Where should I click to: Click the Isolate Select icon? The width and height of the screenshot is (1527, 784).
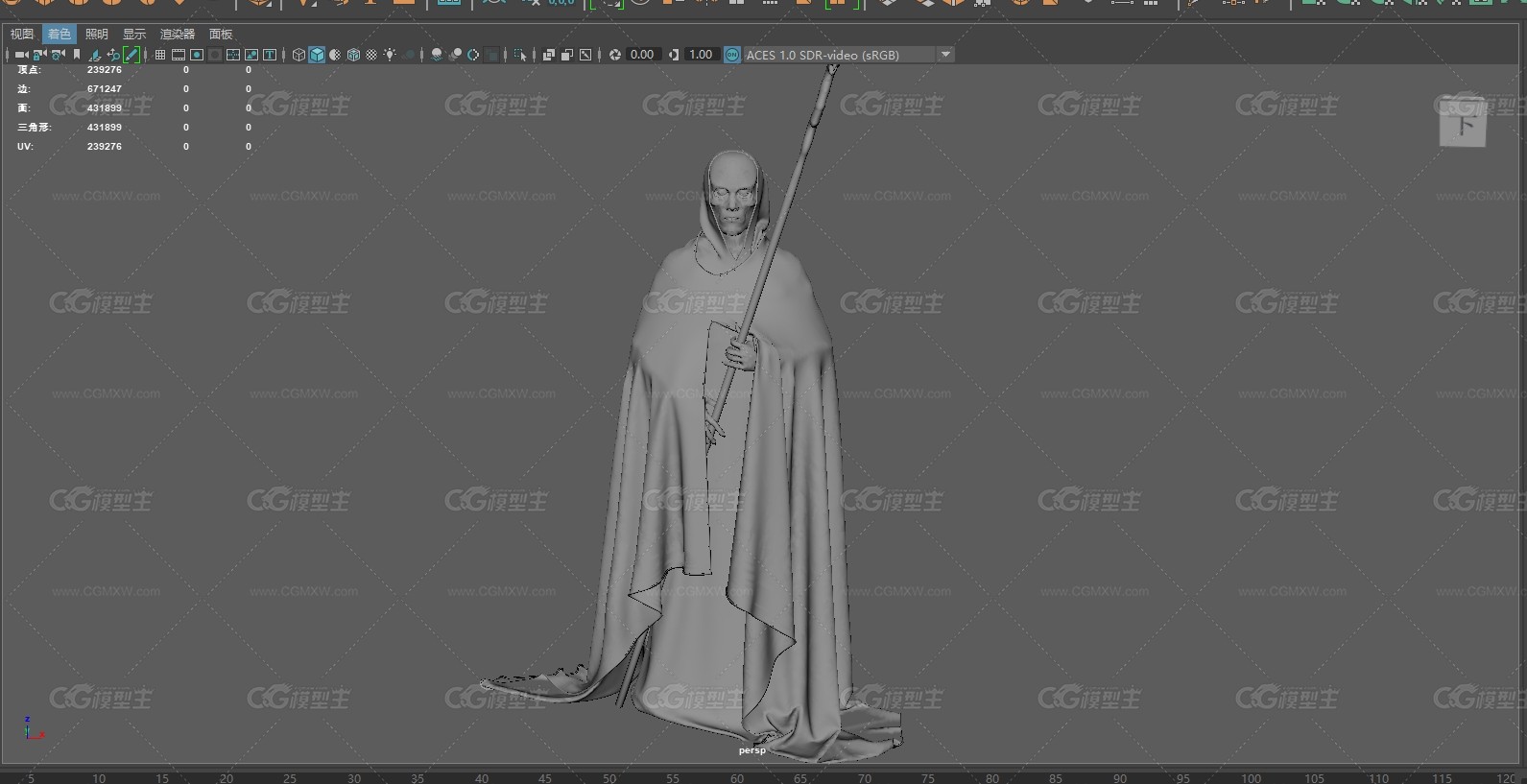point(520,55)
